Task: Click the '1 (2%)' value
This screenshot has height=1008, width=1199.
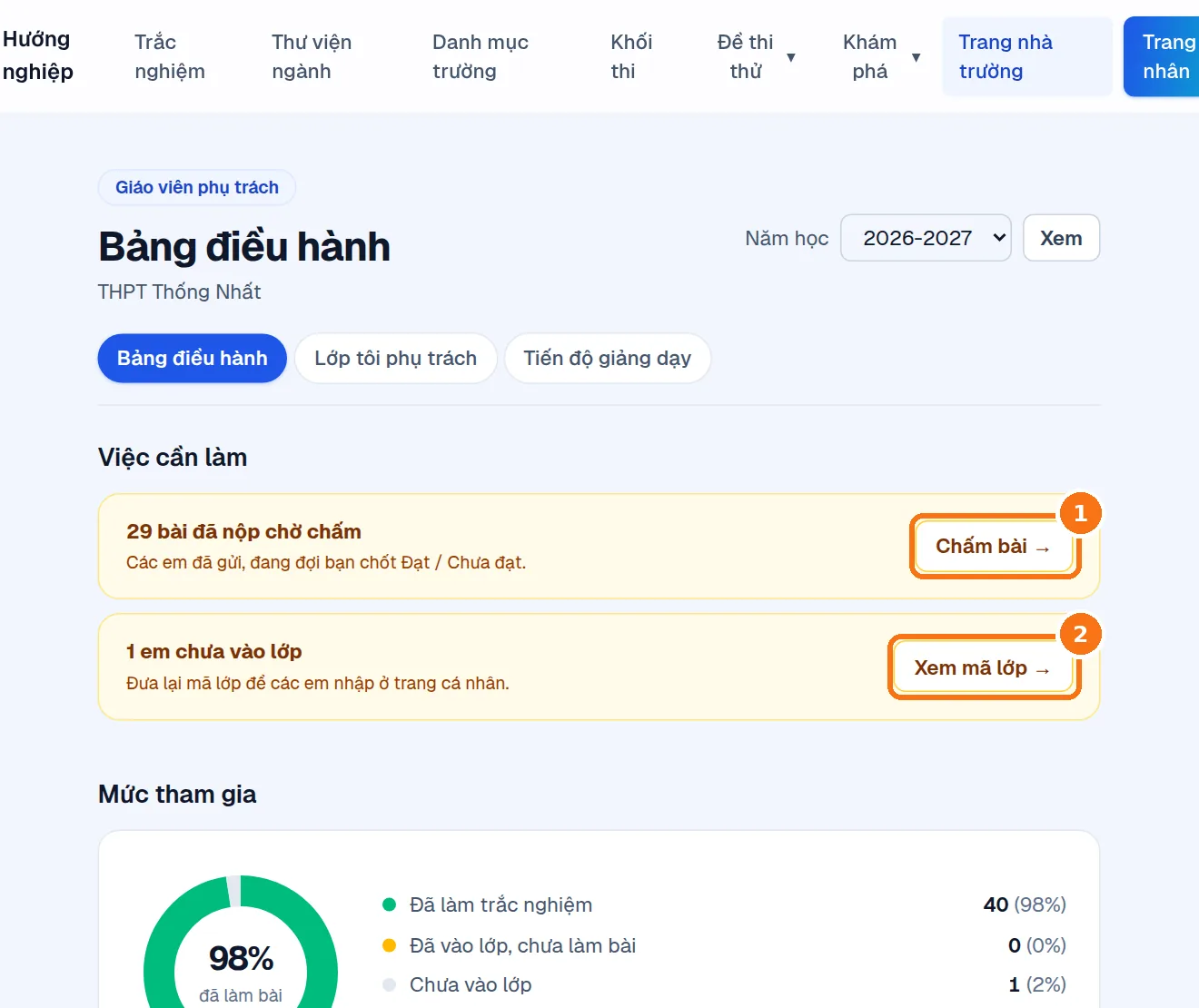Action: [1037, 984]
